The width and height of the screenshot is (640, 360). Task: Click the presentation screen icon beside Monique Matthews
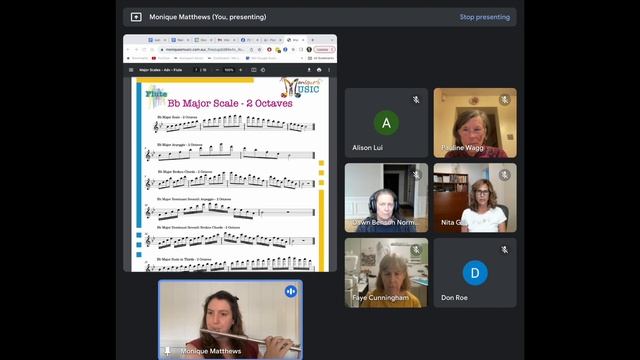coord(136,17)
